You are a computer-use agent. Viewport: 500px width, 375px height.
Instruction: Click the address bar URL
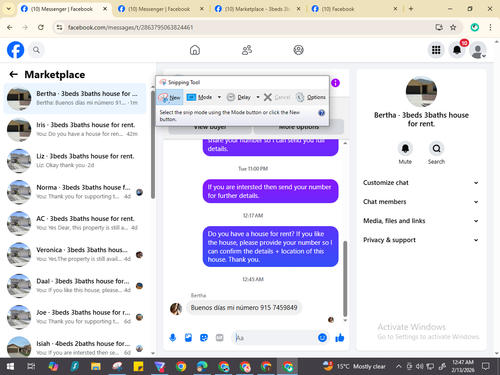(130, 27)
